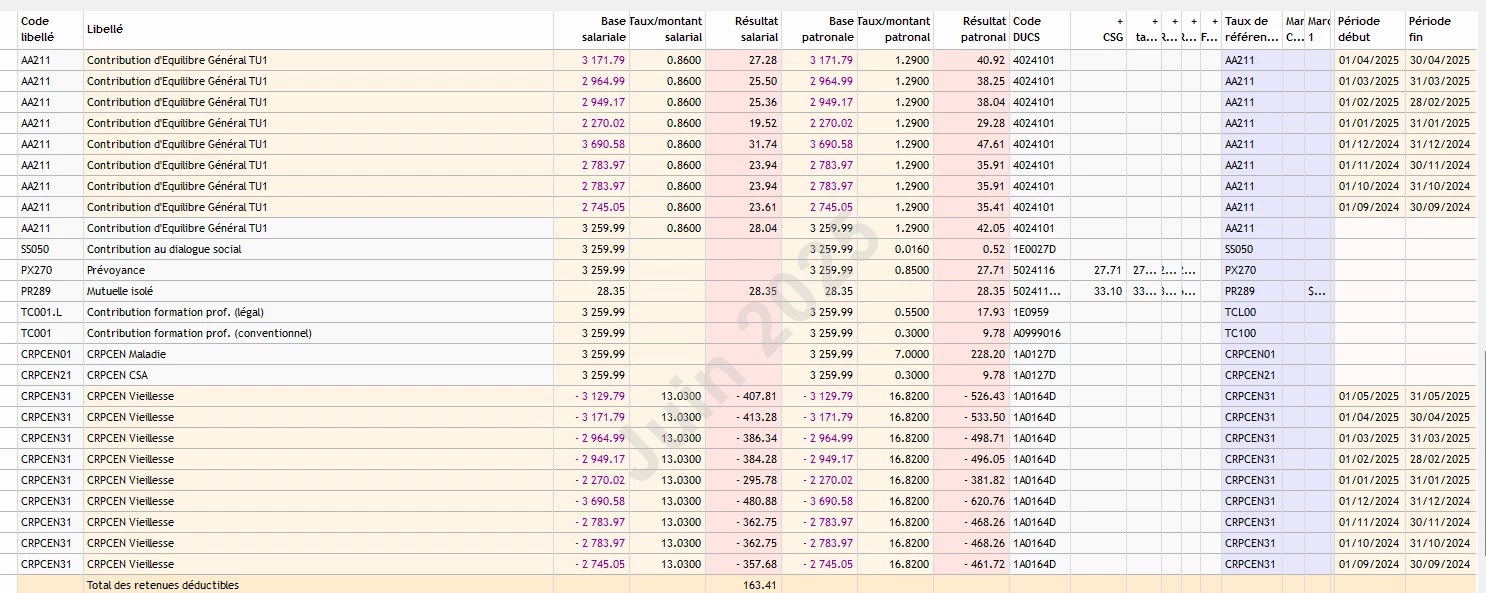Click résultat salarial value -407.81

(x=756, y=396)
